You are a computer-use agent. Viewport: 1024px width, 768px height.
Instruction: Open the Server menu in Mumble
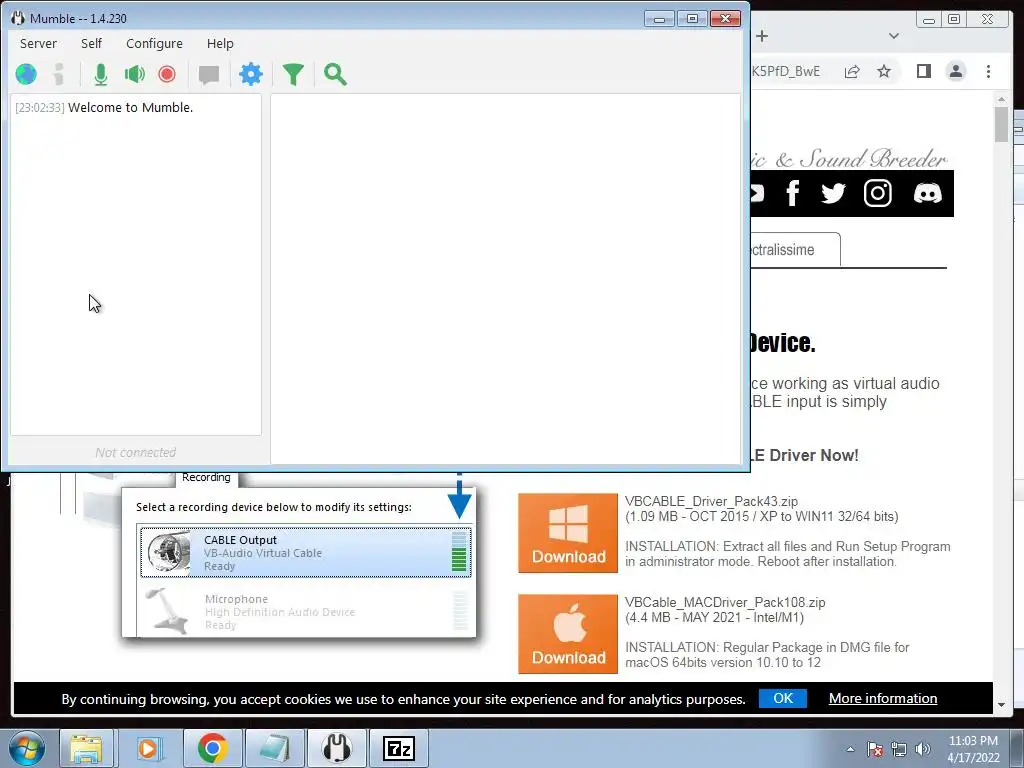tap(38, 44)
